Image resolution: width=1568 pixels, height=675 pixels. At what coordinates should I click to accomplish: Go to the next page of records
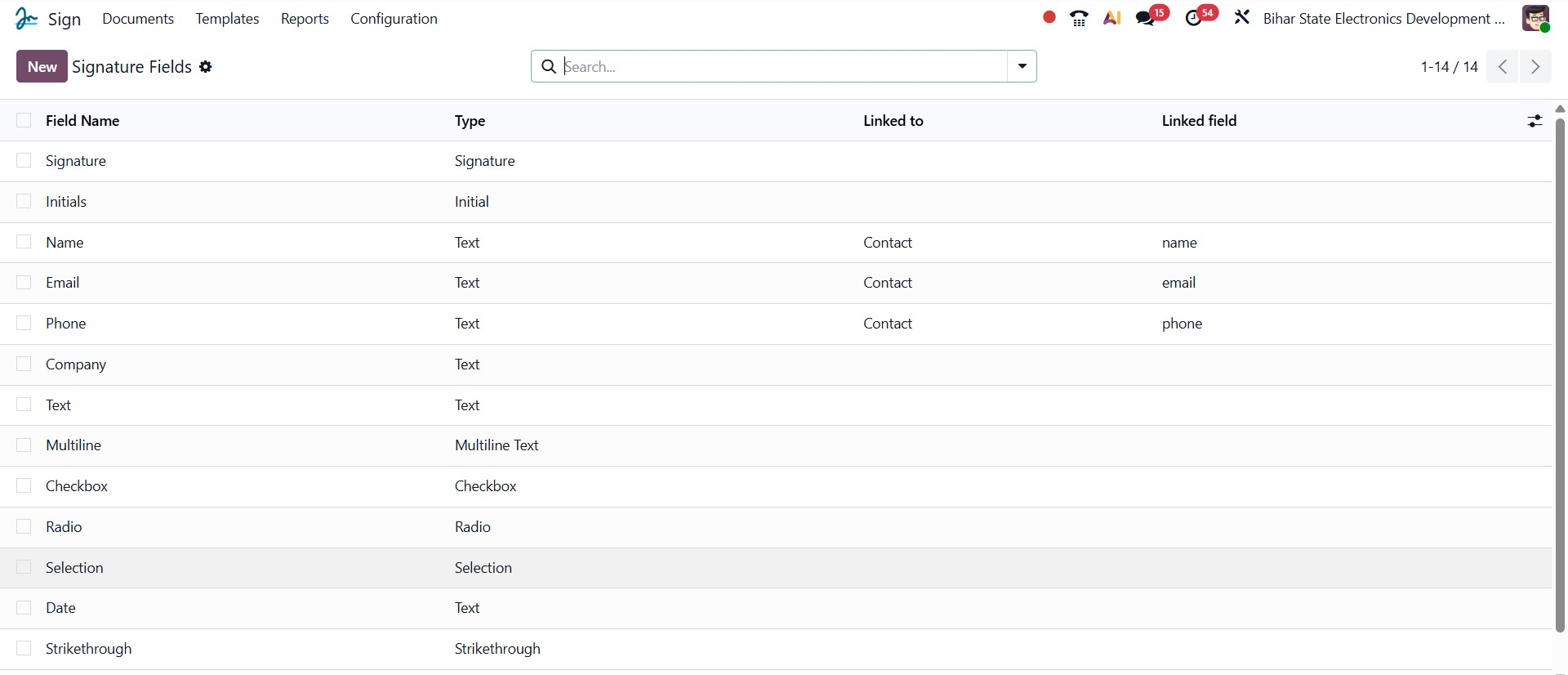pos(1535,66)
